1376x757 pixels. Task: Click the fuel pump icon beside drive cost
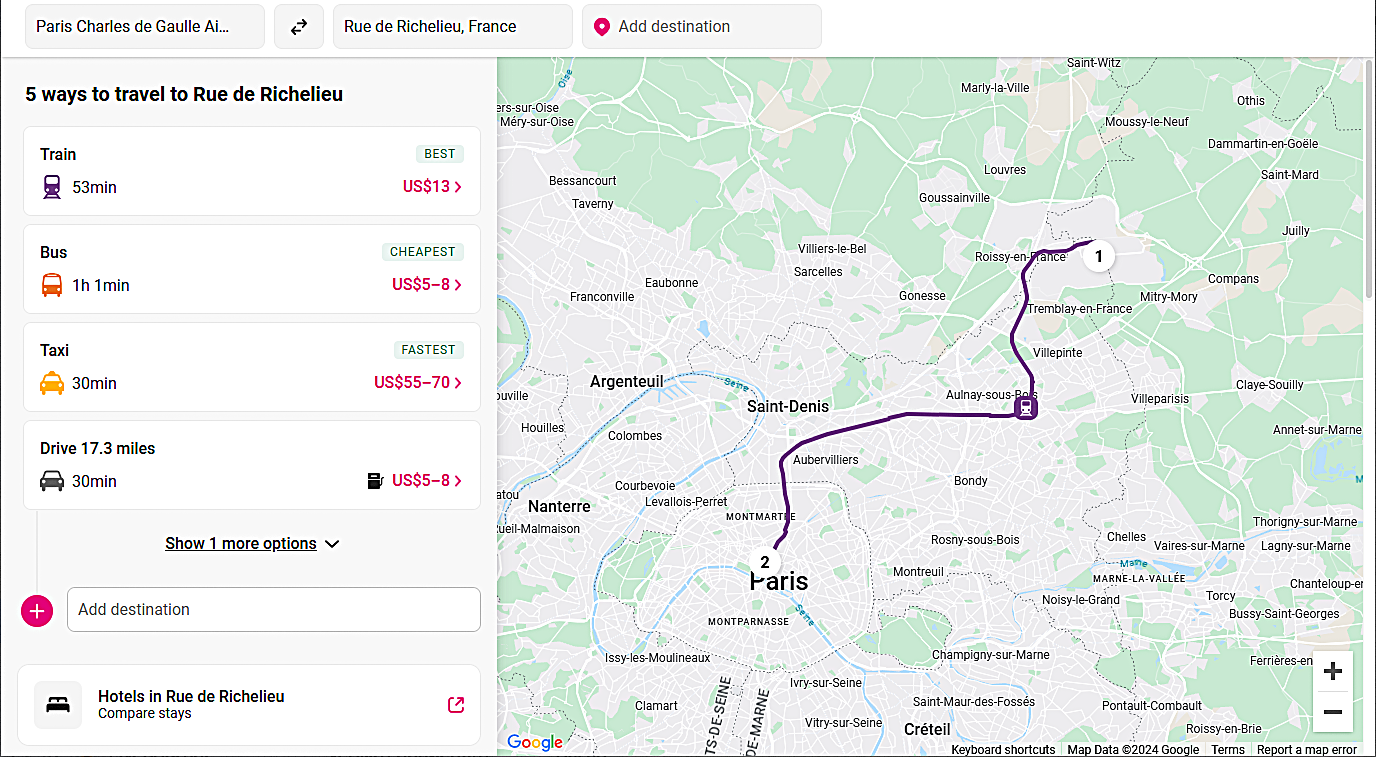click(x=376, y=481)
